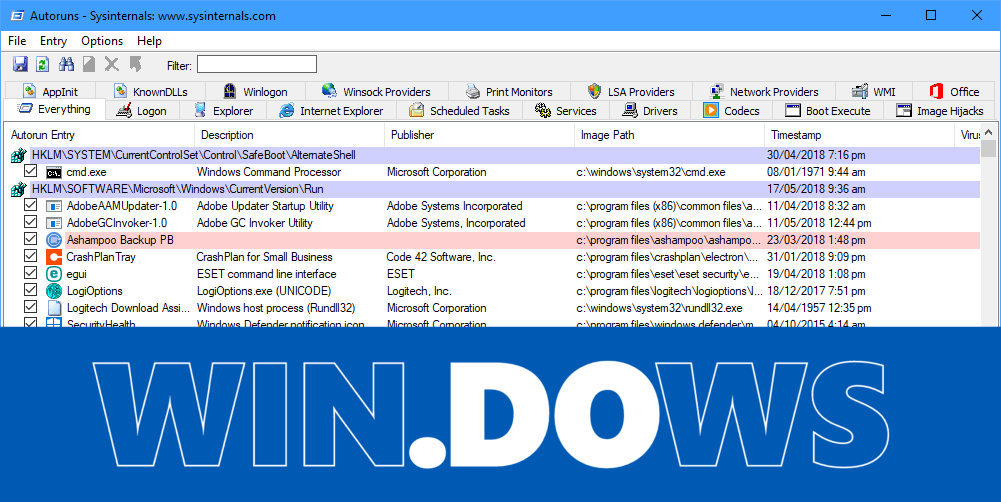
Task: Select the LSA Providers tab
Action: [x=631, y=91]
